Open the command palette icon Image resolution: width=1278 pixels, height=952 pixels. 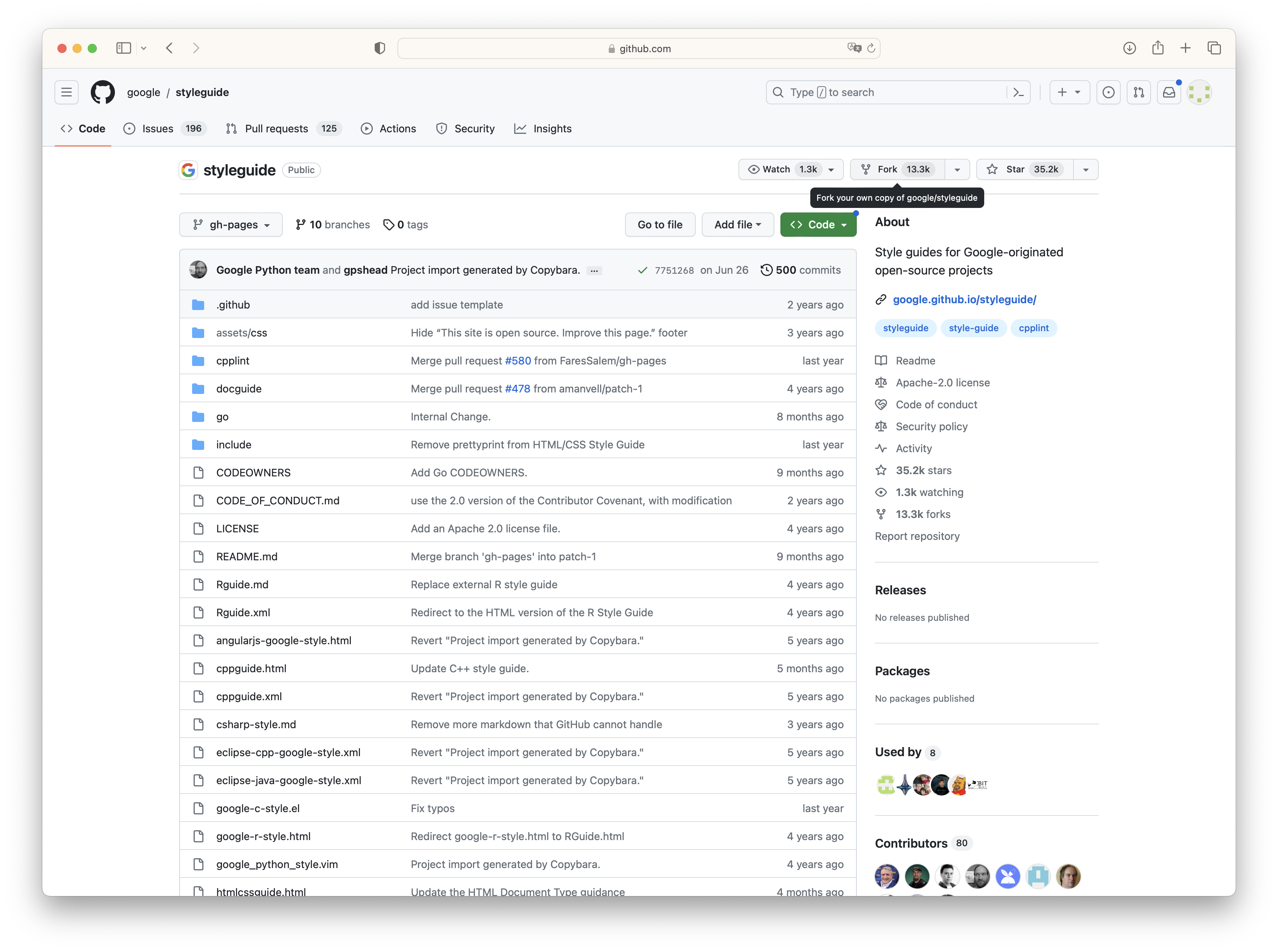coord(1018,92)
